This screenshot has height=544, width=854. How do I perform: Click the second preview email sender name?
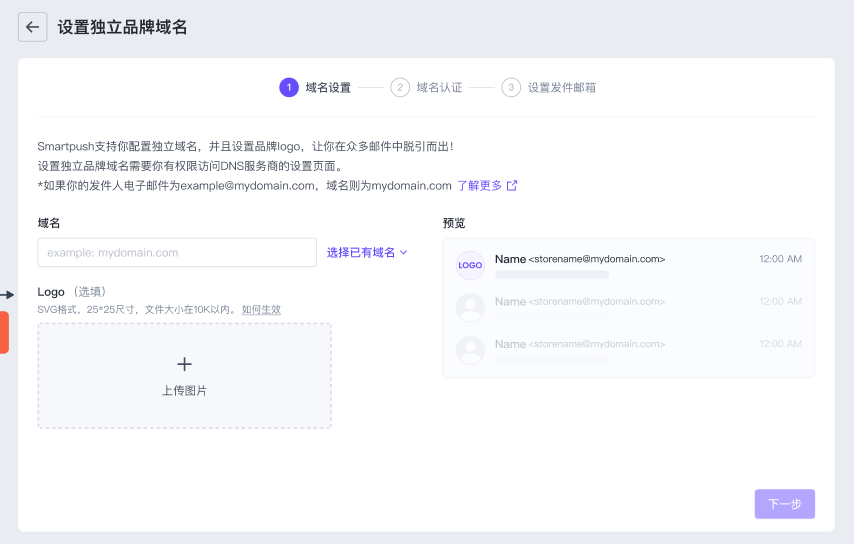pyautogui.click(x=510, y=301)
